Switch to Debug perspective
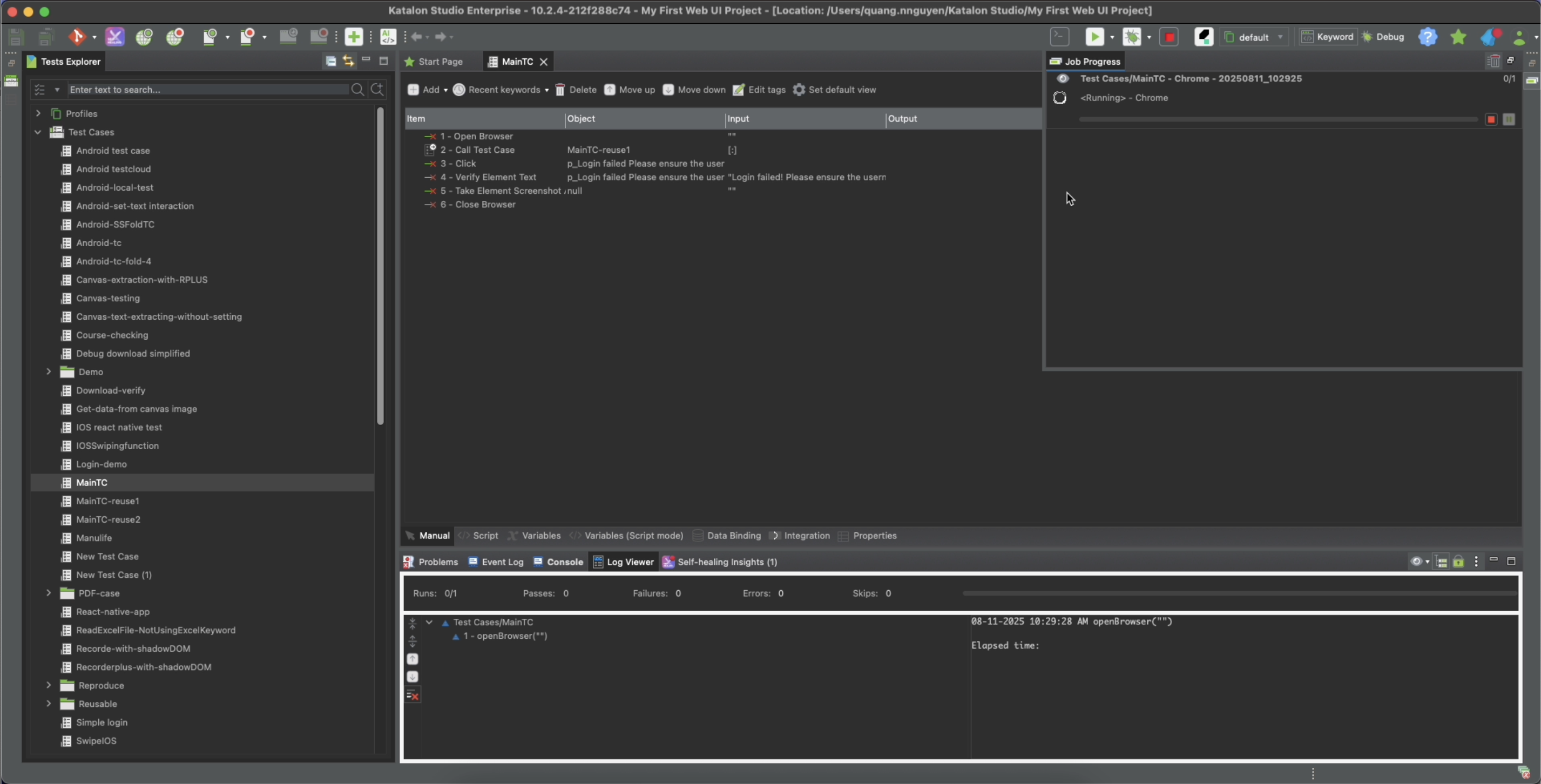 tap(1382, 37)
